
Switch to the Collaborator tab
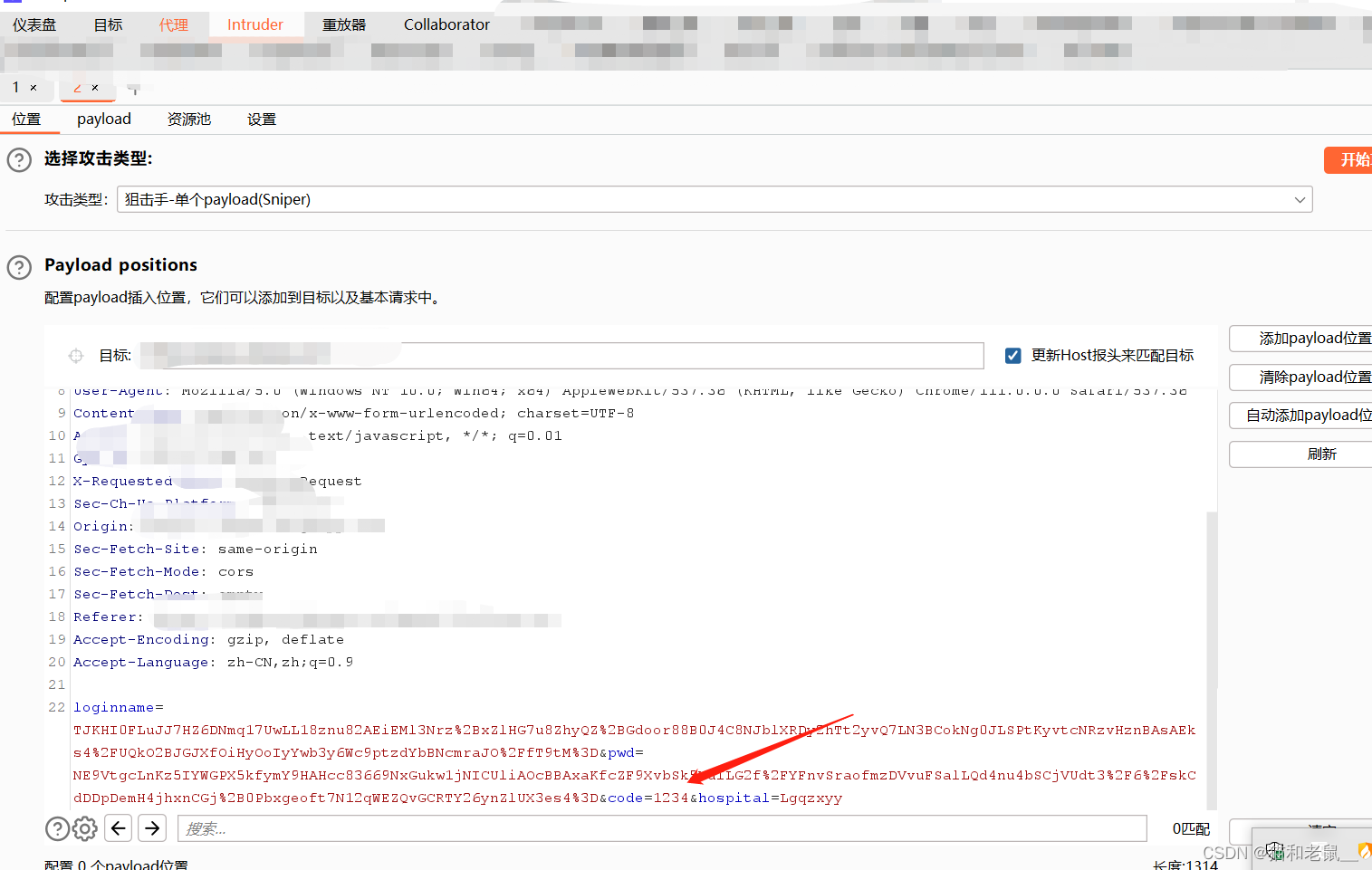point(446,24)
